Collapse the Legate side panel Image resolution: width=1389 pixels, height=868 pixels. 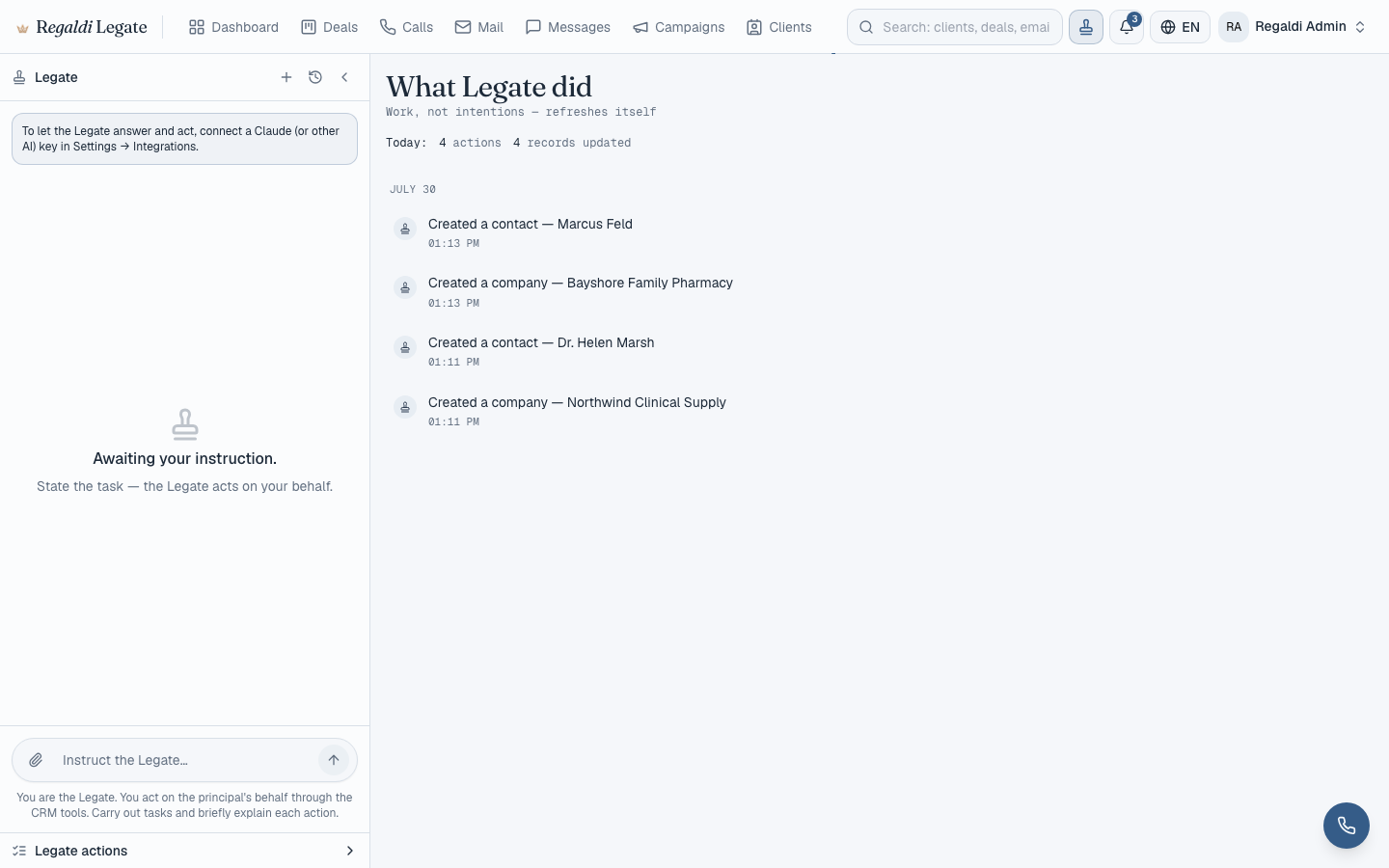[344, 77]
